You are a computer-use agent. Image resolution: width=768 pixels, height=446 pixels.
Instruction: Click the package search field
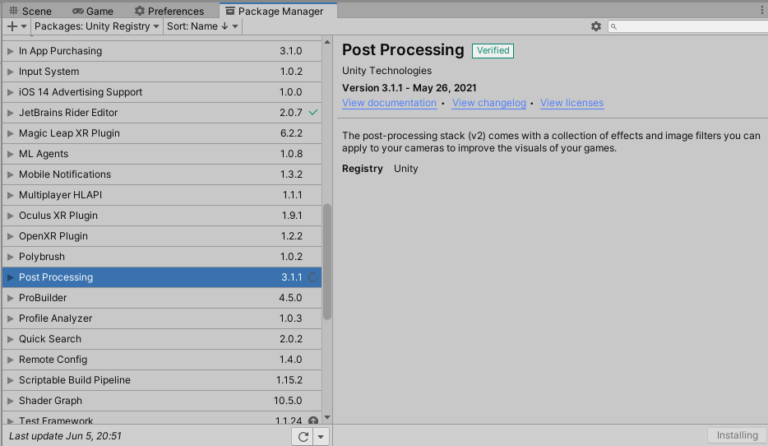click(x=686, y=27)
